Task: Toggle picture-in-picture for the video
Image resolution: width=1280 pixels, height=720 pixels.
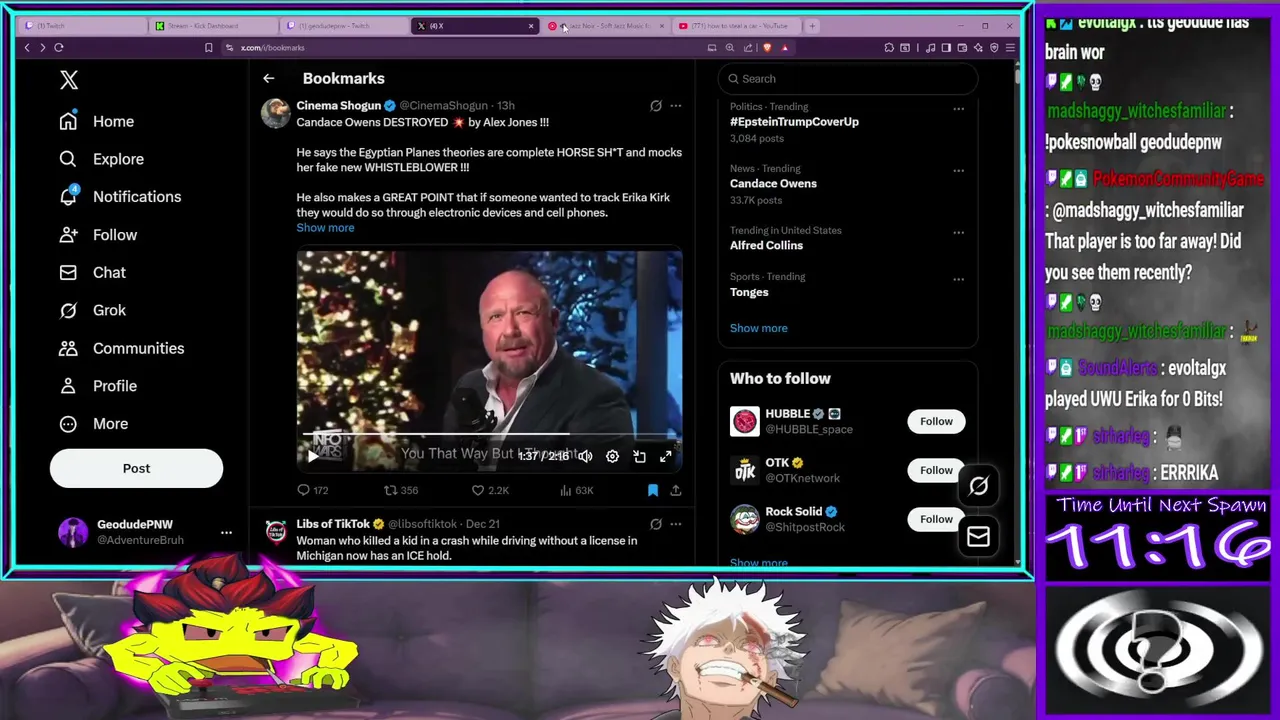Action: [639, 456]
